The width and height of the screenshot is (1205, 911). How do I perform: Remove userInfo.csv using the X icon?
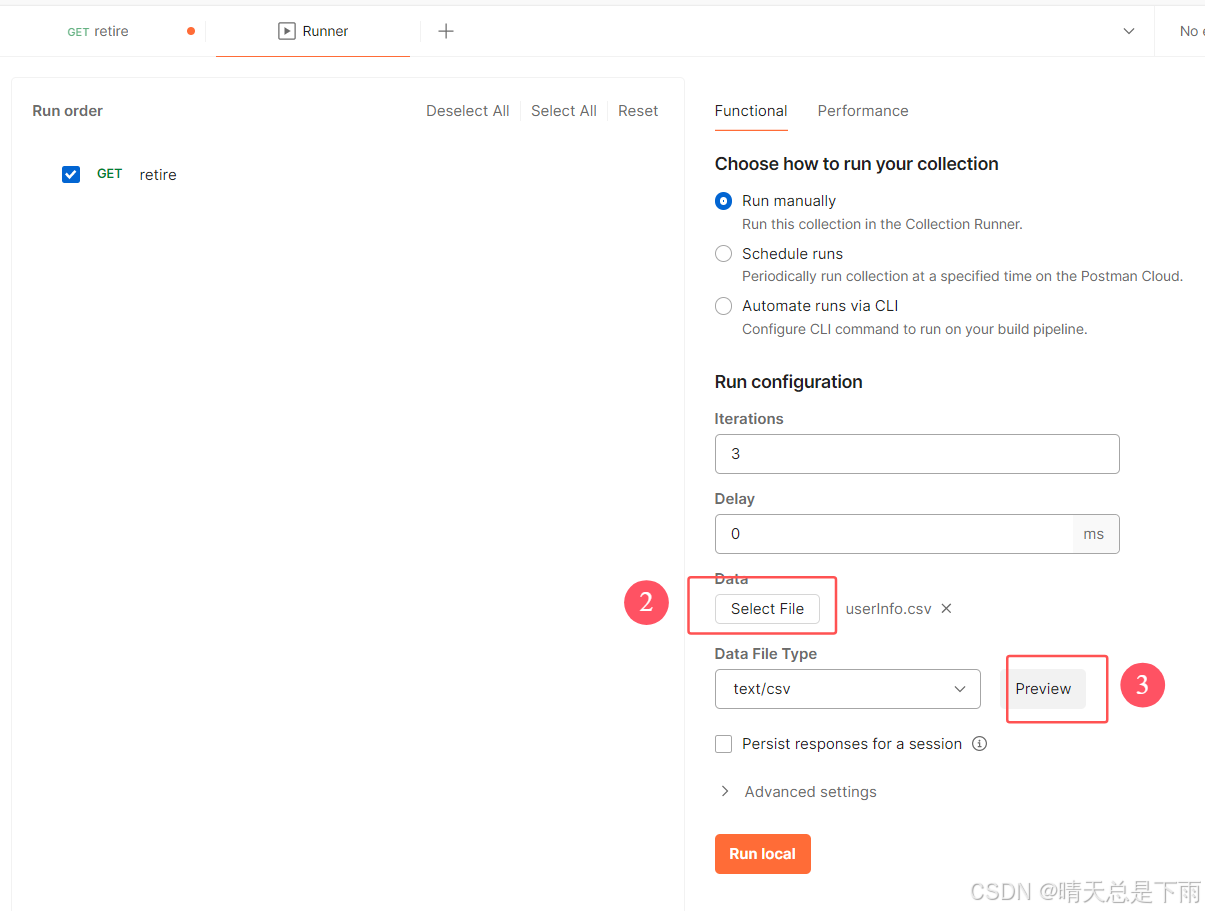tap(946, 608)
